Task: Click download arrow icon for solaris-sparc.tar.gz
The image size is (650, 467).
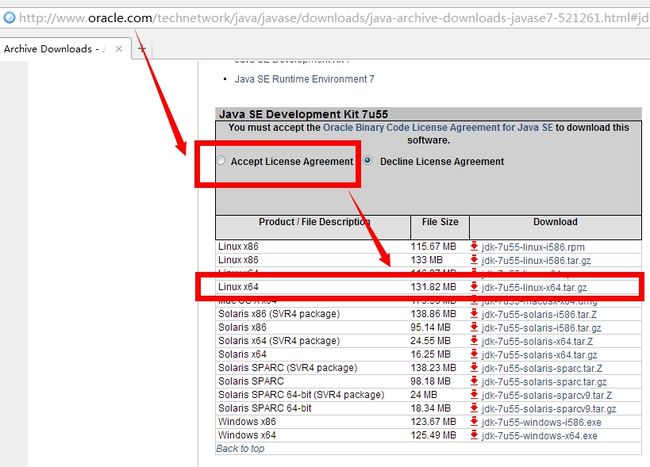Action: click(474, 381)
